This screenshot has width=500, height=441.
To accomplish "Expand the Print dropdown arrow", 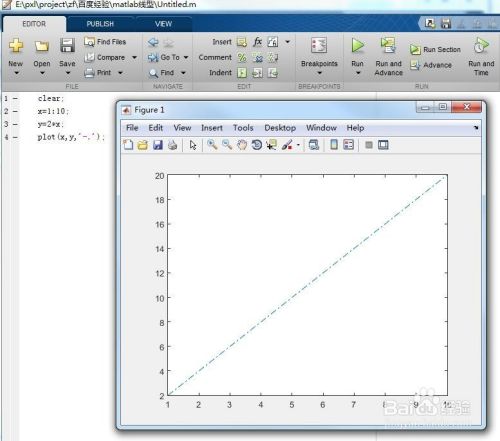I will coord(120,73).
